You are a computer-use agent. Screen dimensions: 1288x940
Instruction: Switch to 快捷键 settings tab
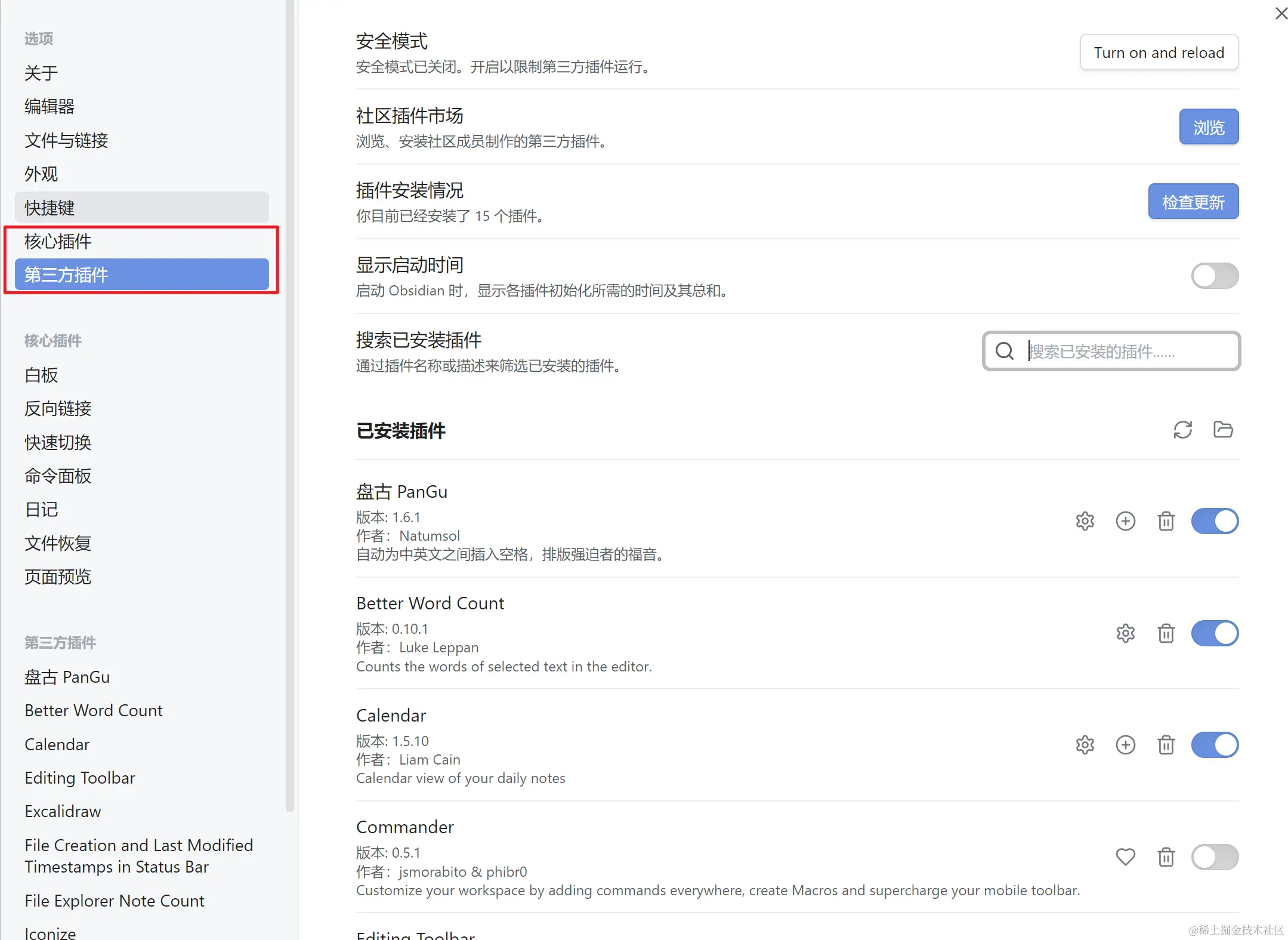50,208
